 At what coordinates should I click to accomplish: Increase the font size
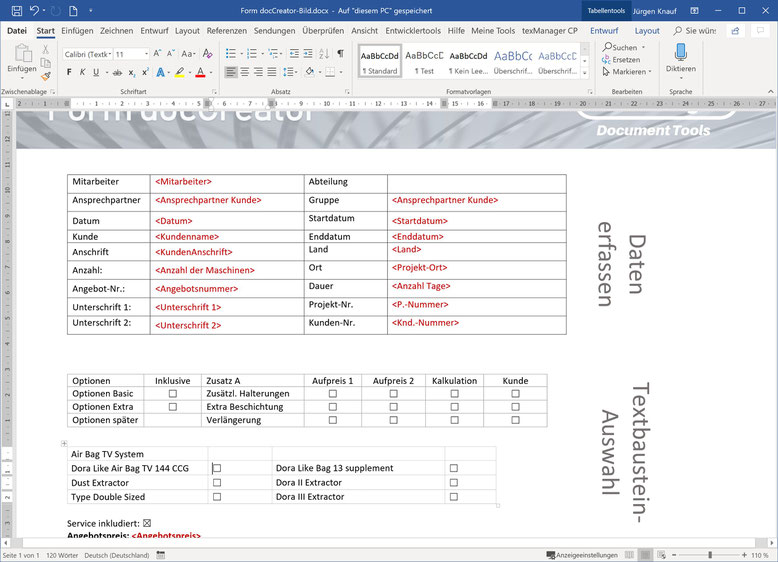click(157, 54)
